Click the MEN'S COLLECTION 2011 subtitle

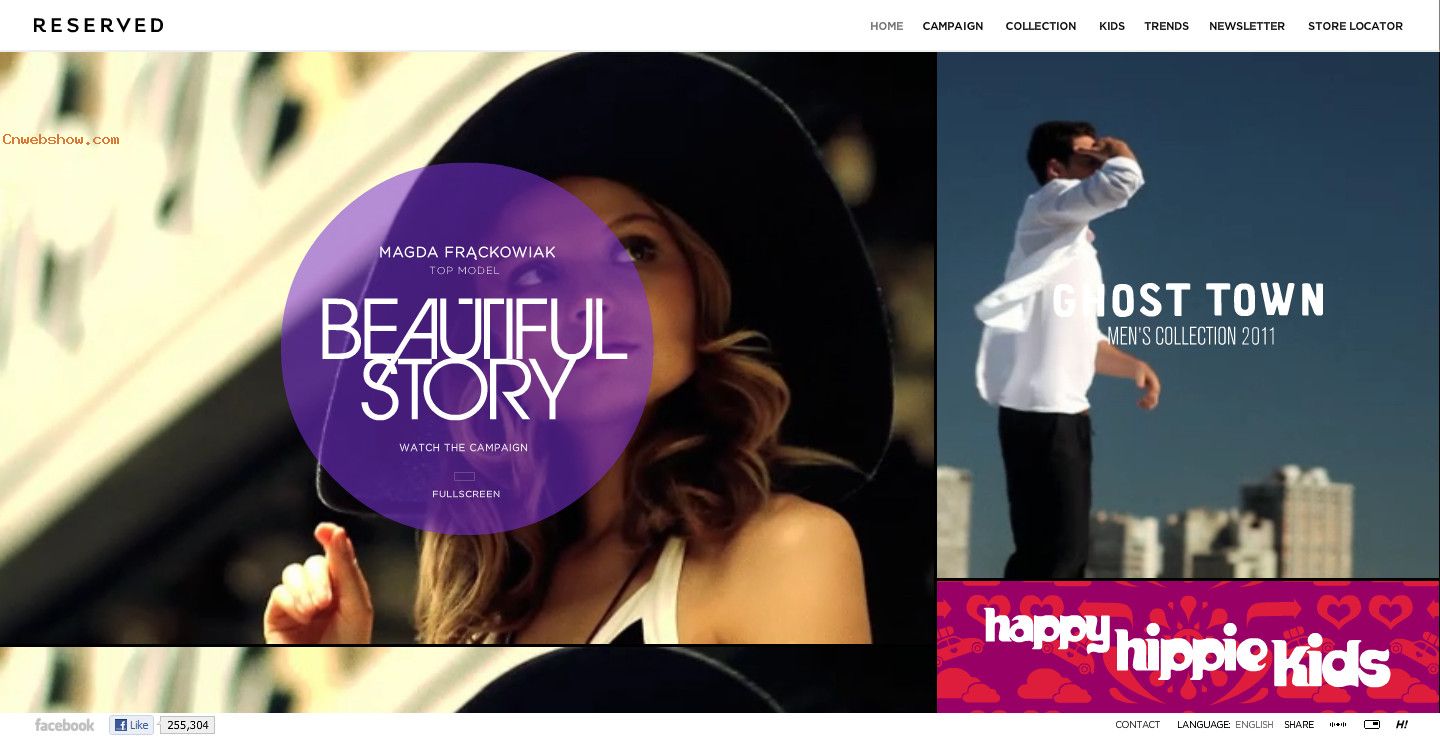point(1191,337)
